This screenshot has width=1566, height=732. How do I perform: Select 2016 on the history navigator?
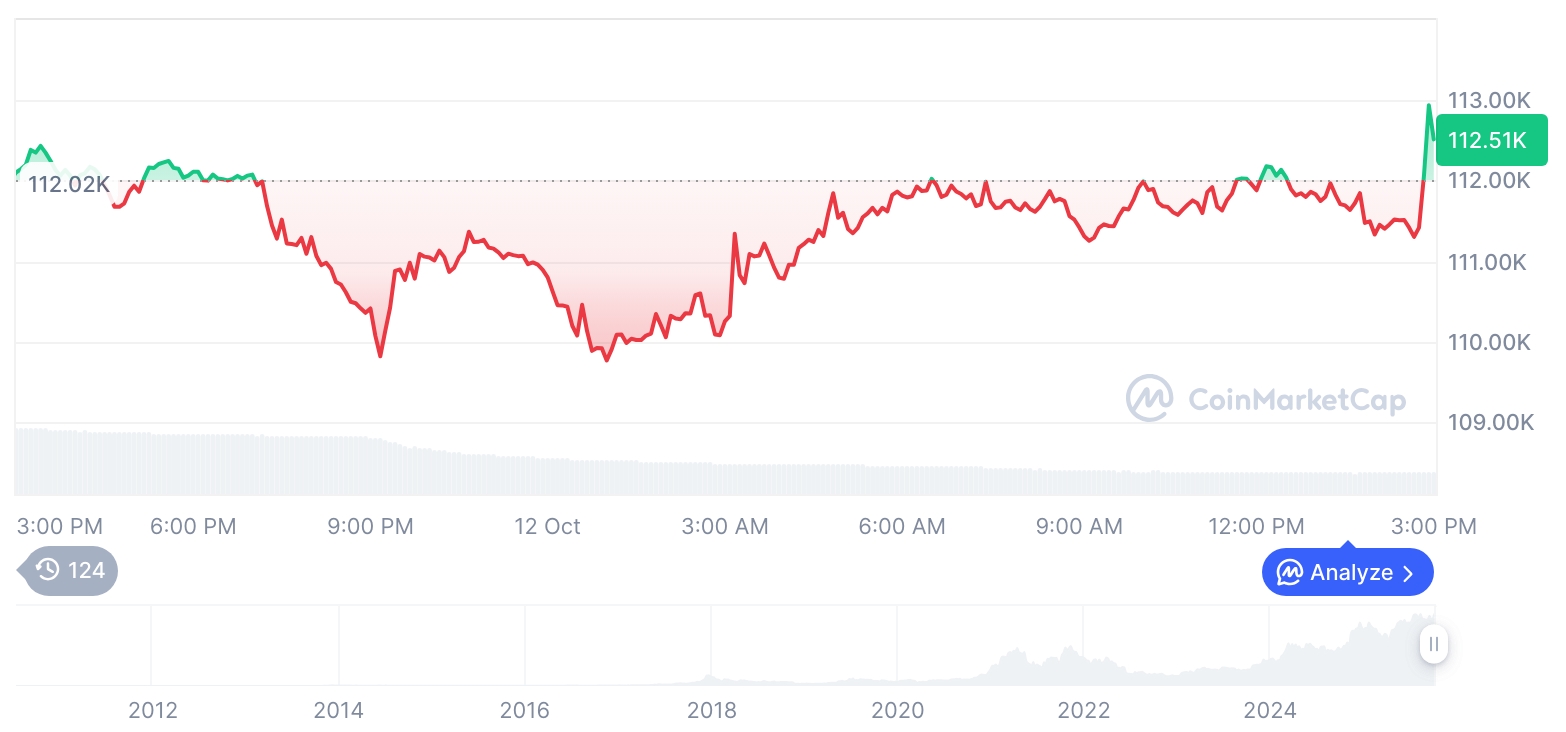(x=525, y=710)
